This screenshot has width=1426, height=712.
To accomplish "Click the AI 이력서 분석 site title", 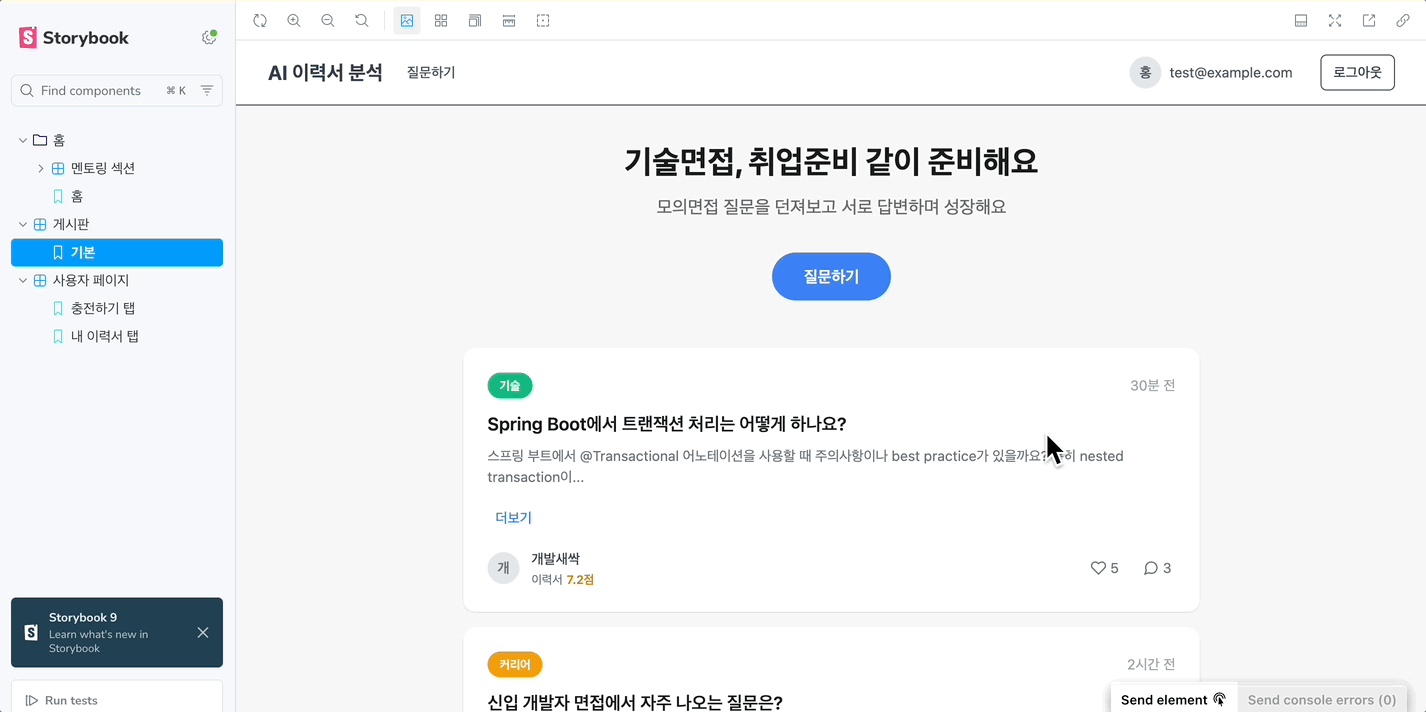I will click(x=325, y=72).
